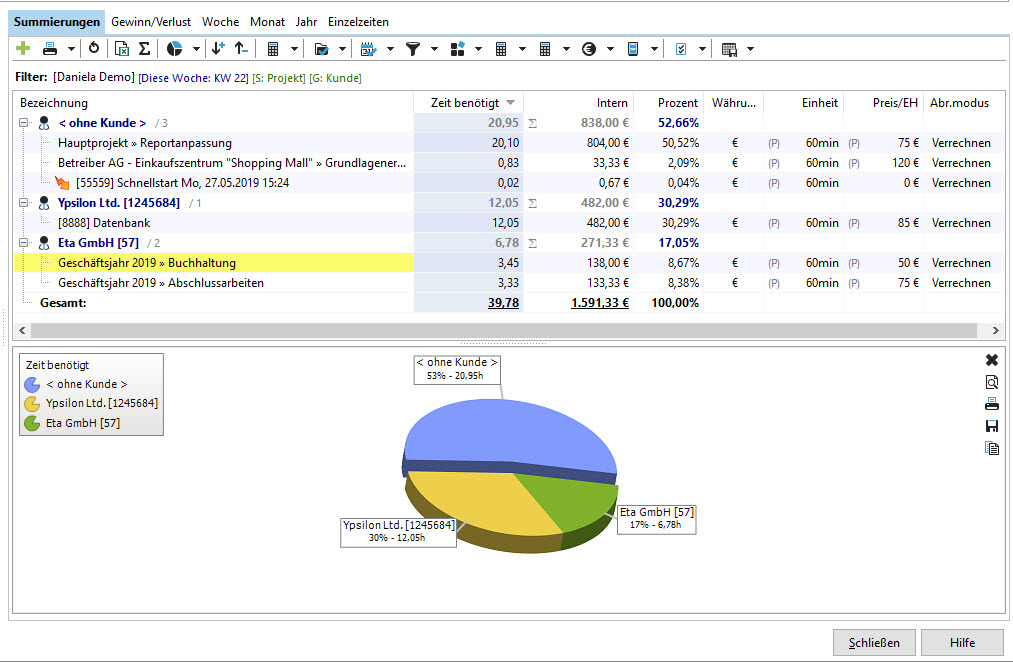Open the Einzelzeiten tab
1013x662 pixels.
click(x=358, y=22)
